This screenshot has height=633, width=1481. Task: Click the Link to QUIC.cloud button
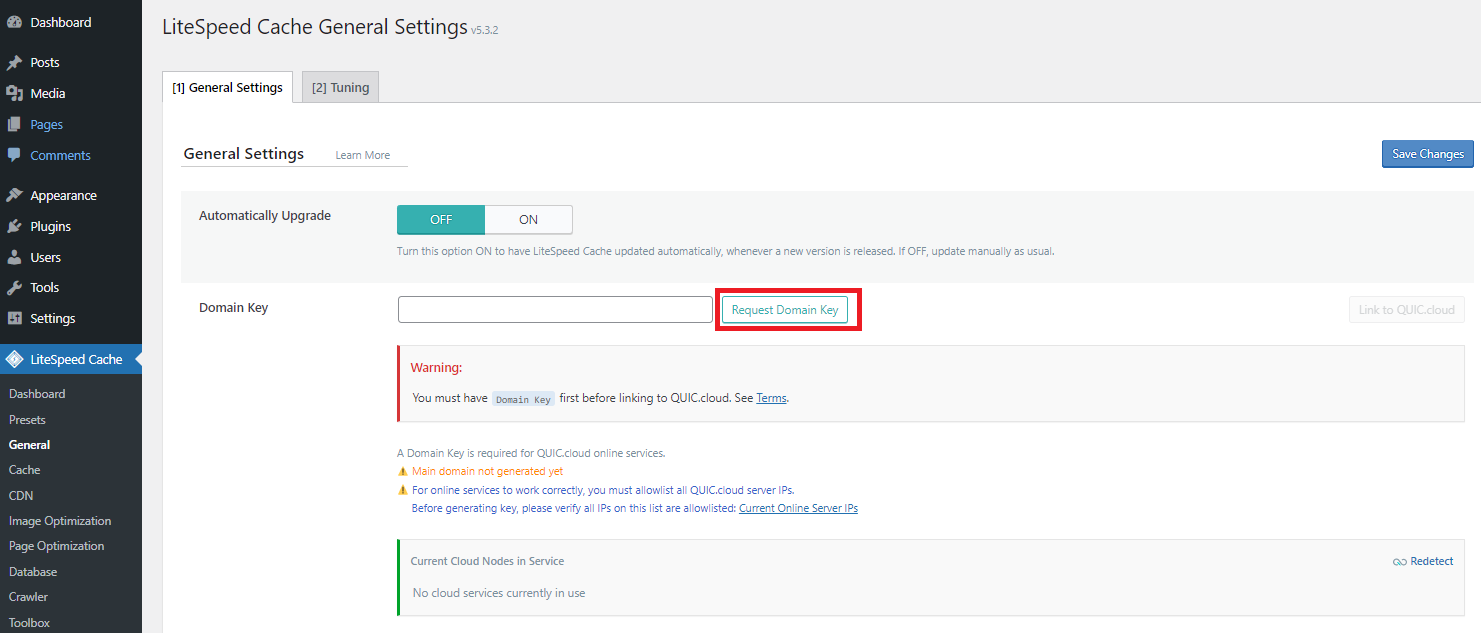click(1406, 310)
